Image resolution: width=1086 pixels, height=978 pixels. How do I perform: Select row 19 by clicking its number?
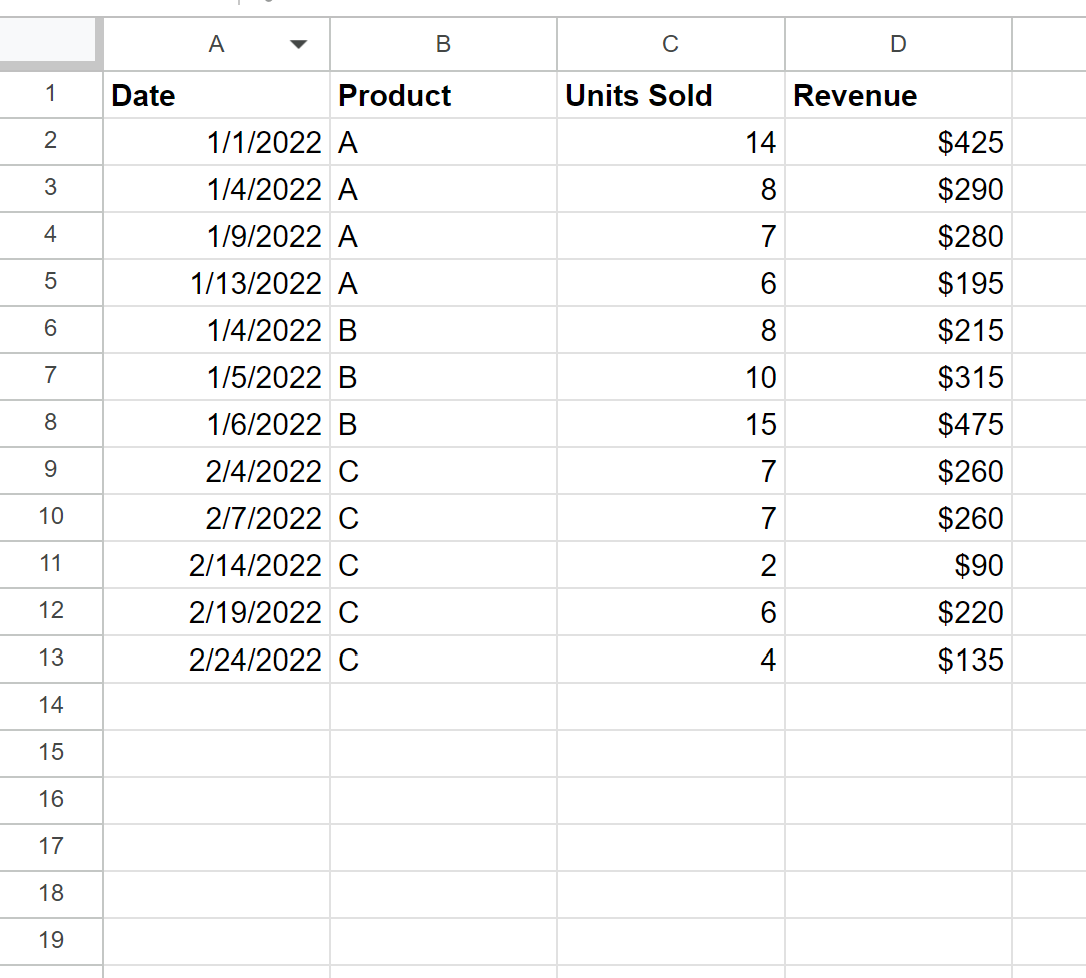coord(50,941)
